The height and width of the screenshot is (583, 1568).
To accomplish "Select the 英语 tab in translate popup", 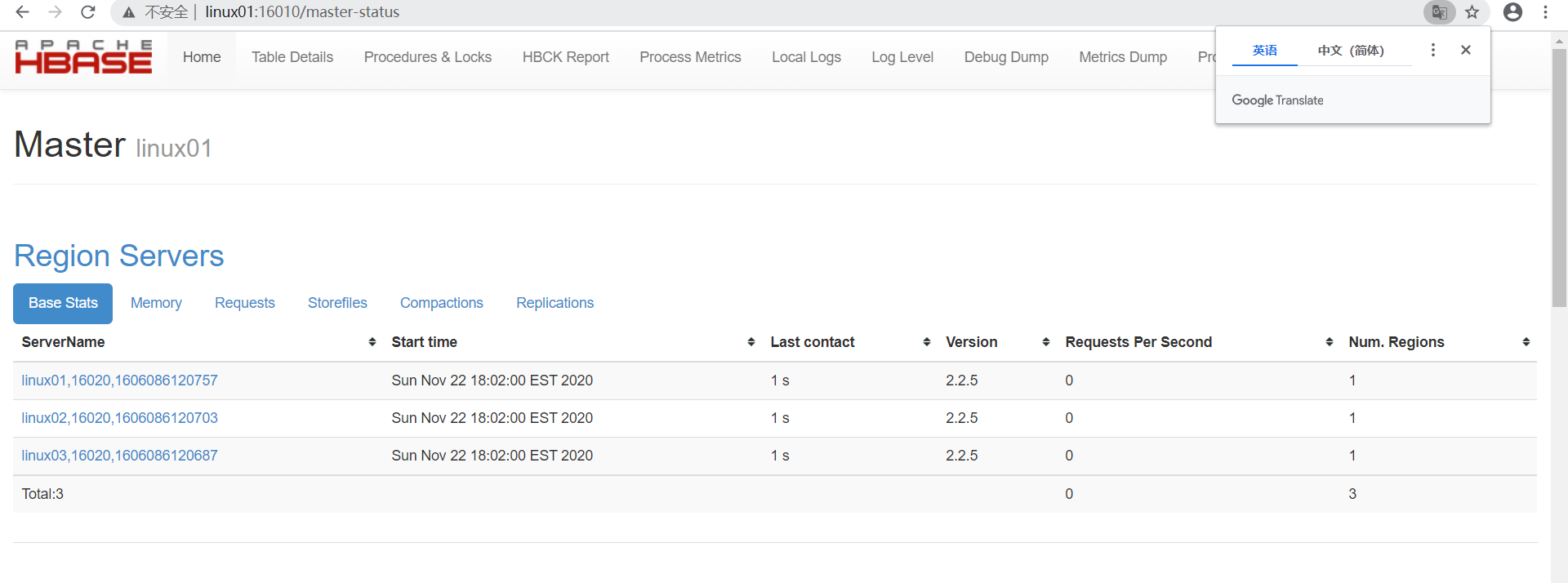I will click(x=1265, y=51).
